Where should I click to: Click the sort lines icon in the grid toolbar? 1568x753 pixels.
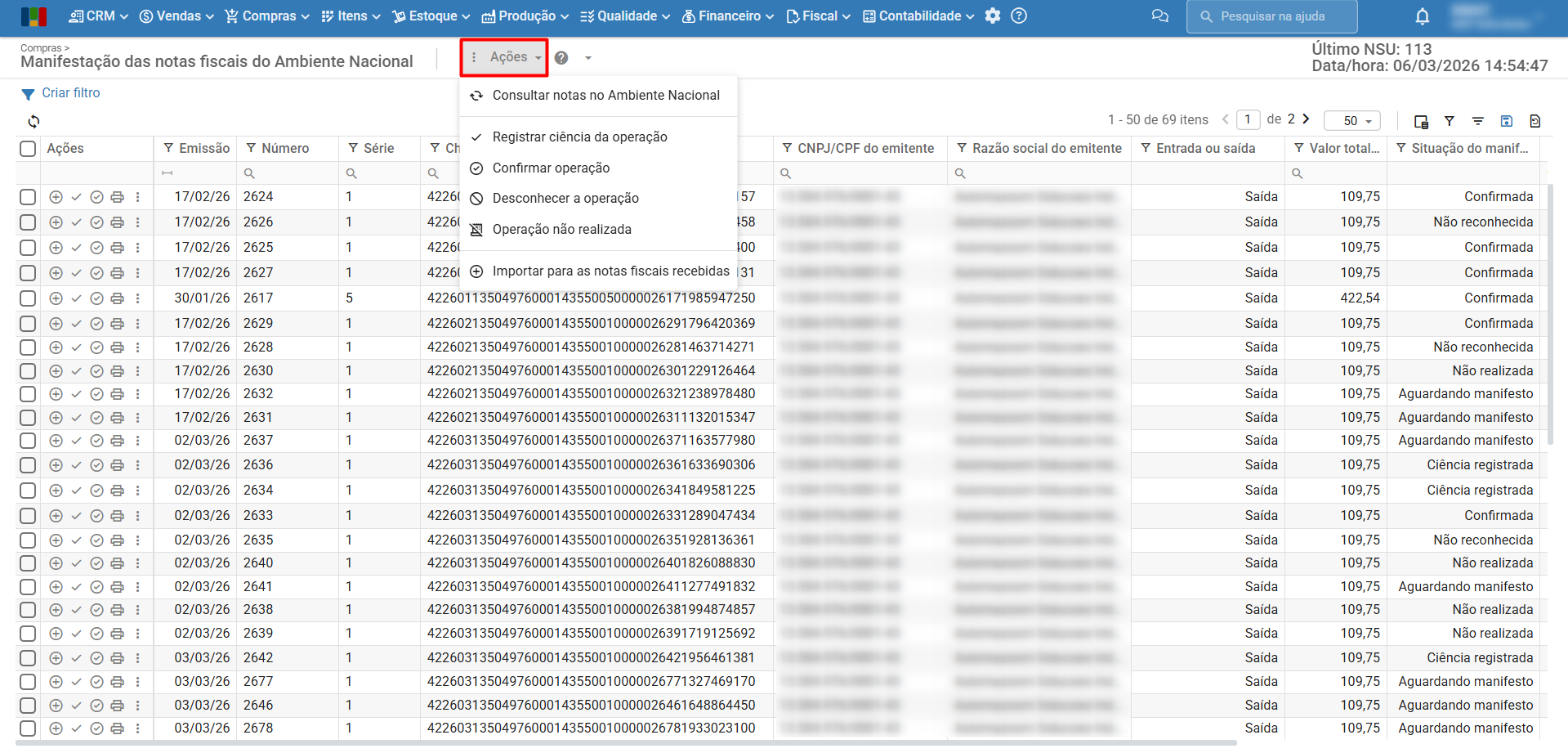click(x=1478, y=121)
